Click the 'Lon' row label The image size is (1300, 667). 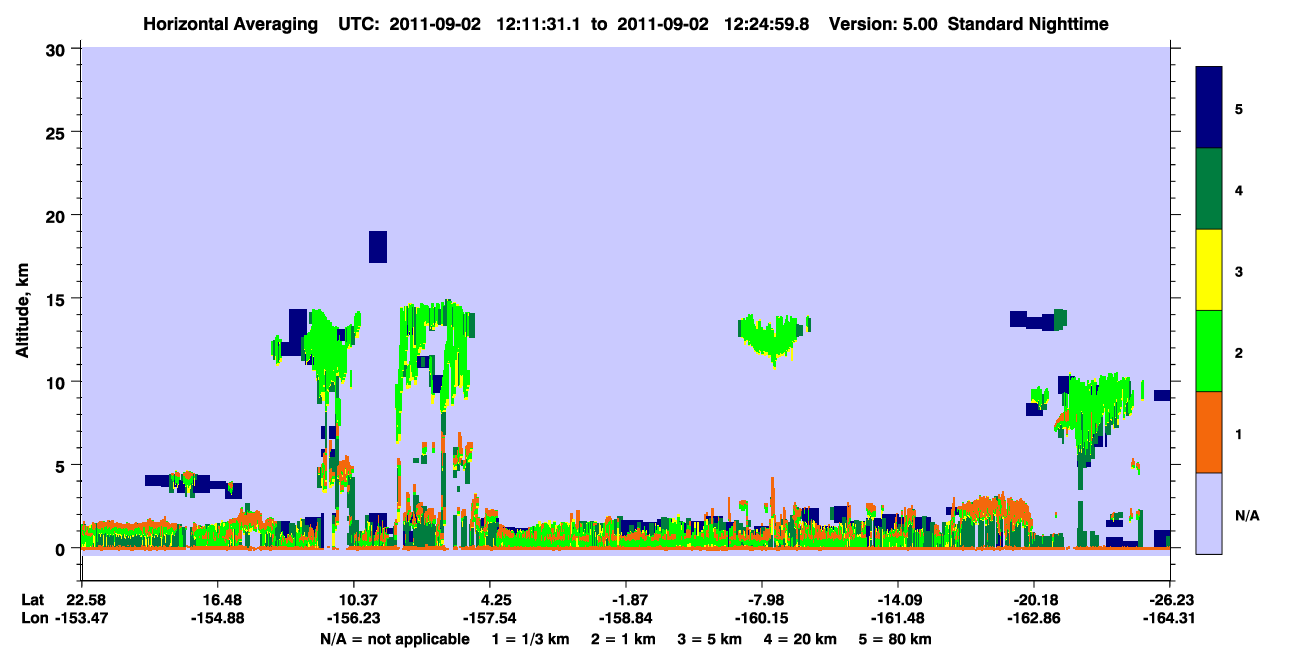coord(33,619)
